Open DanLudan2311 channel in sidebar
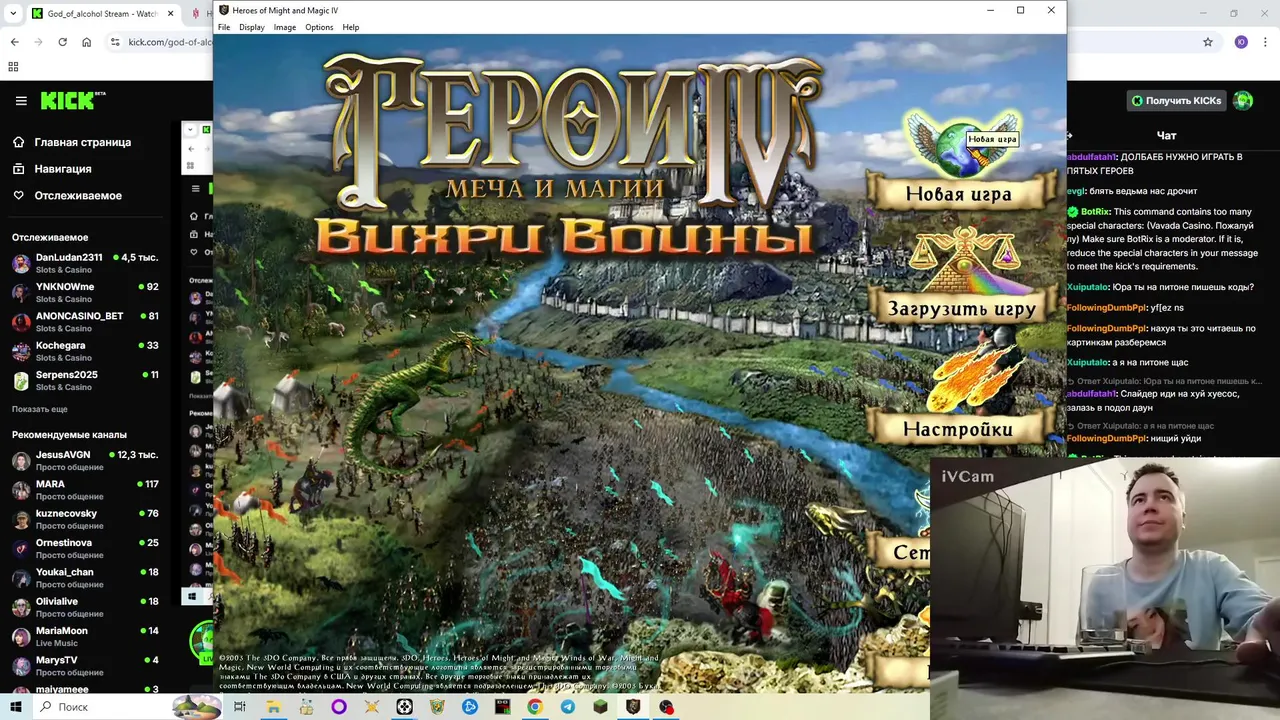Image resolution: width=1280 pixels, height=720 pixels. pyautogui.click(x=85, y=263)
